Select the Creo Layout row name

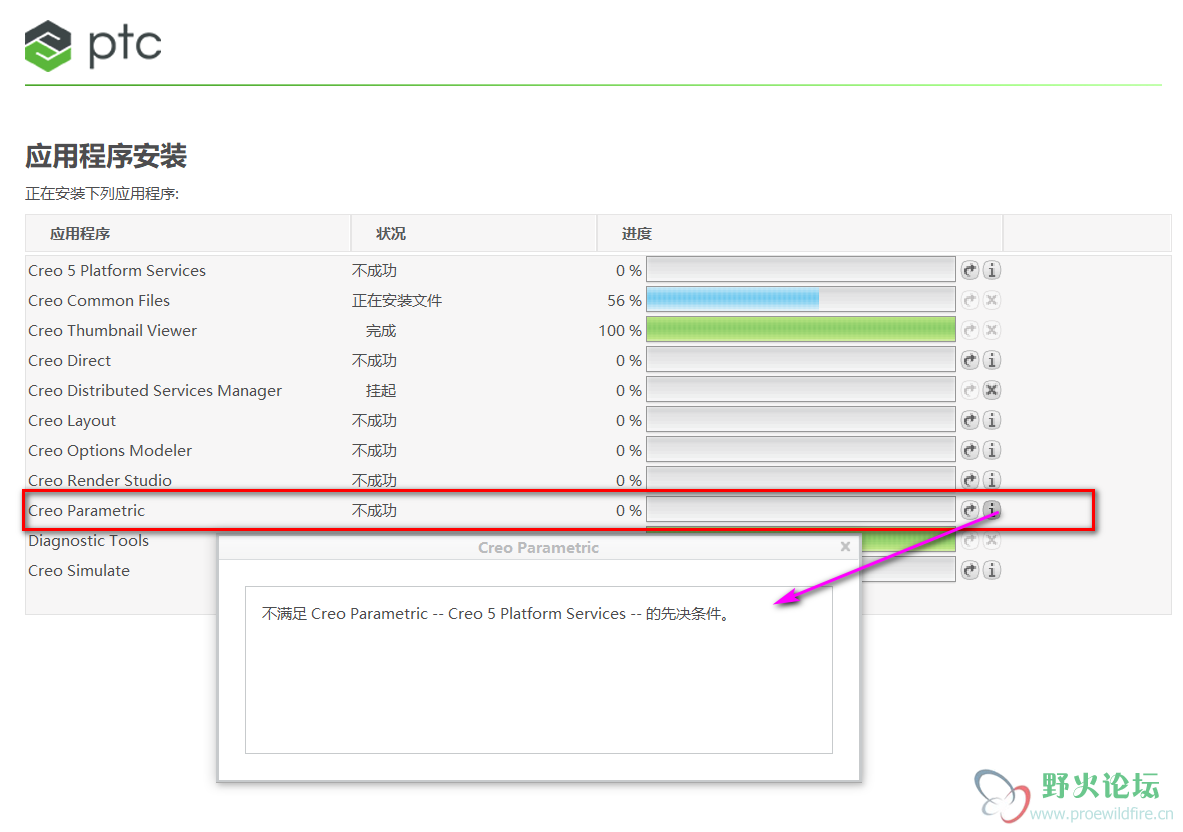tap(72, 421)
